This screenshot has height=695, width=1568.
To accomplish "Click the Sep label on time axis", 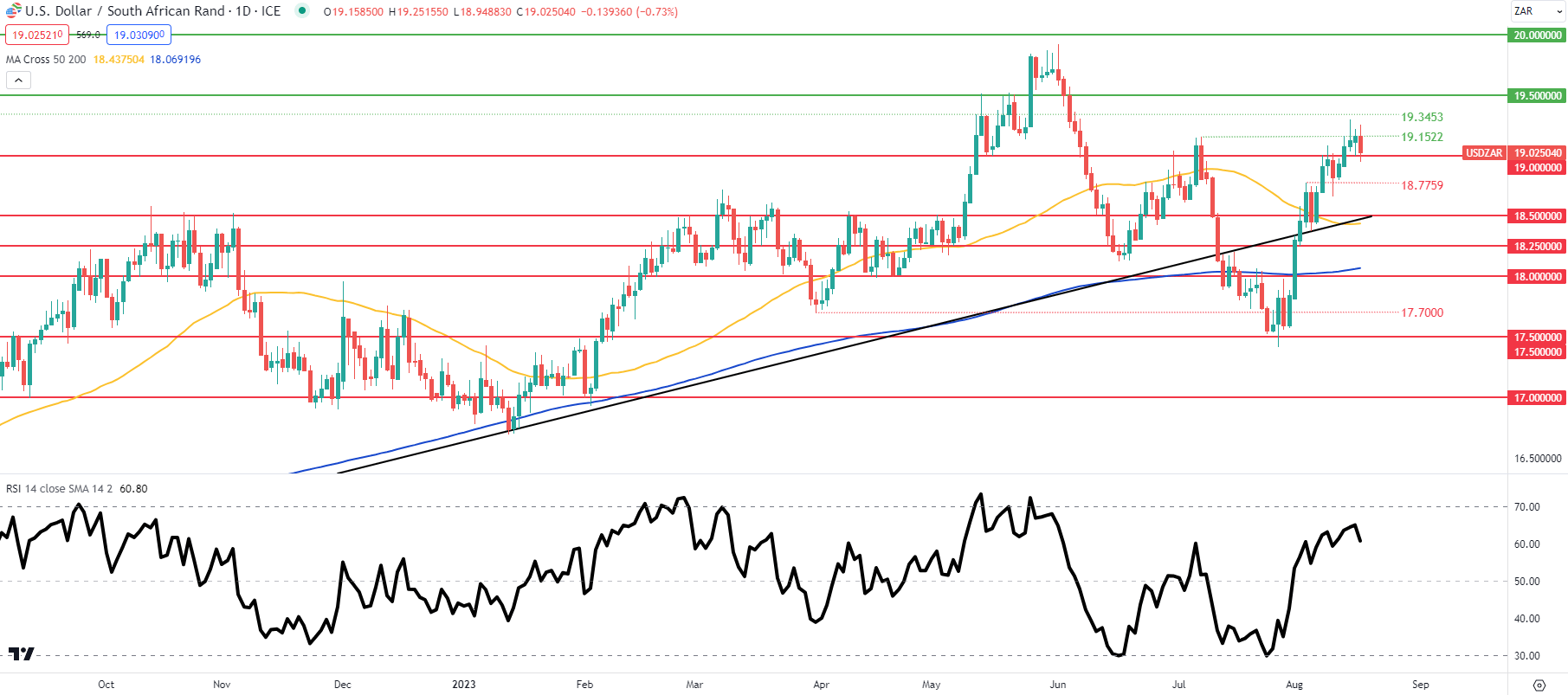I will [1421, 685].
